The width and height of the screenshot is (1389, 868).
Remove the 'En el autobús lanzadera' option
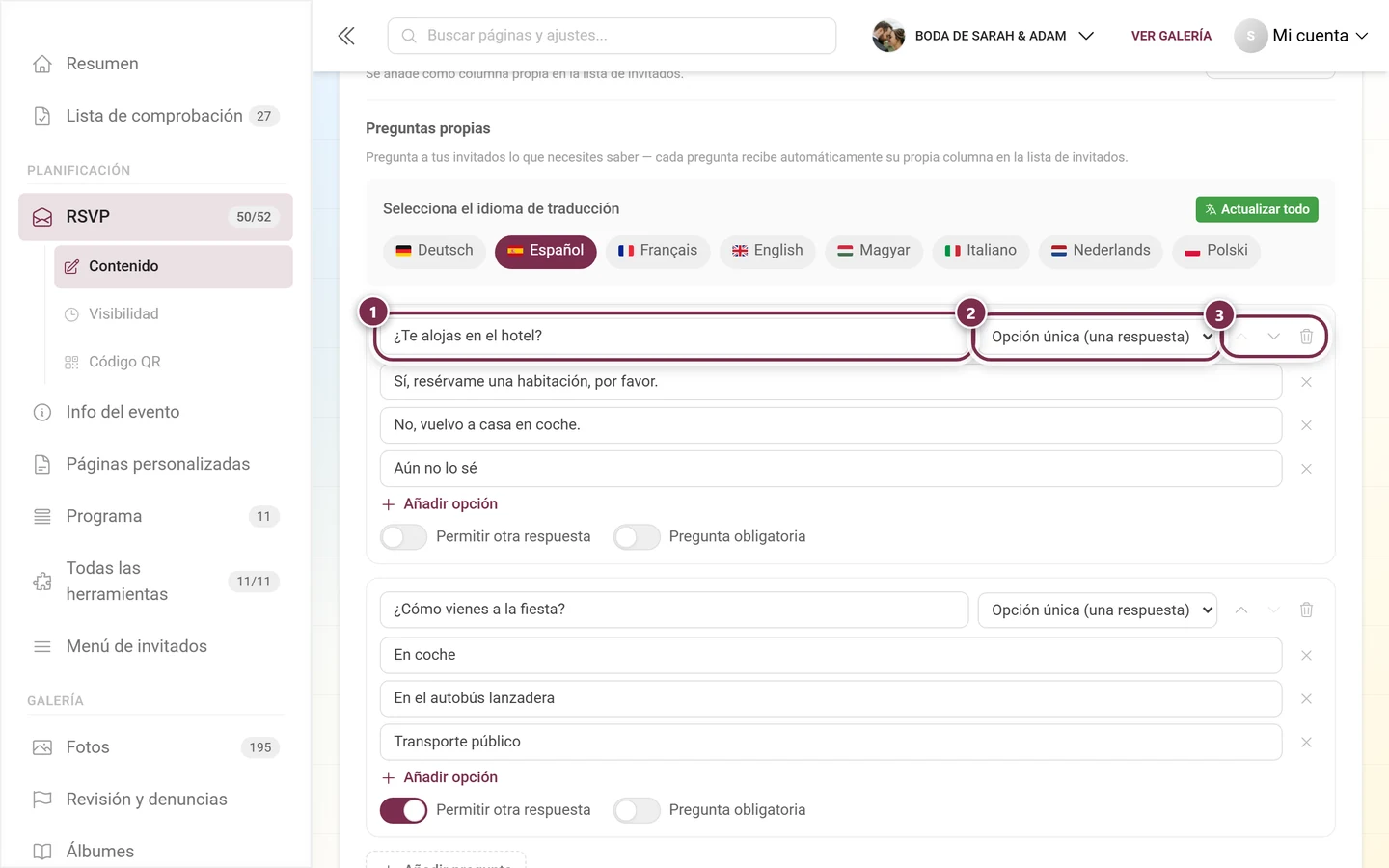(x=1306, y=698)
